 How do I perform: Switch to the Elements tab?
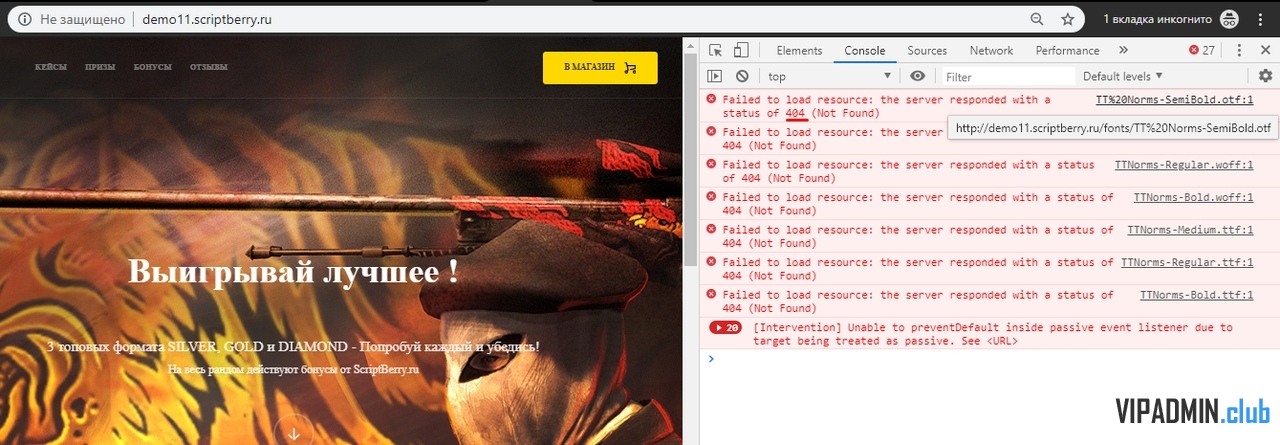(x=799, y=50)
